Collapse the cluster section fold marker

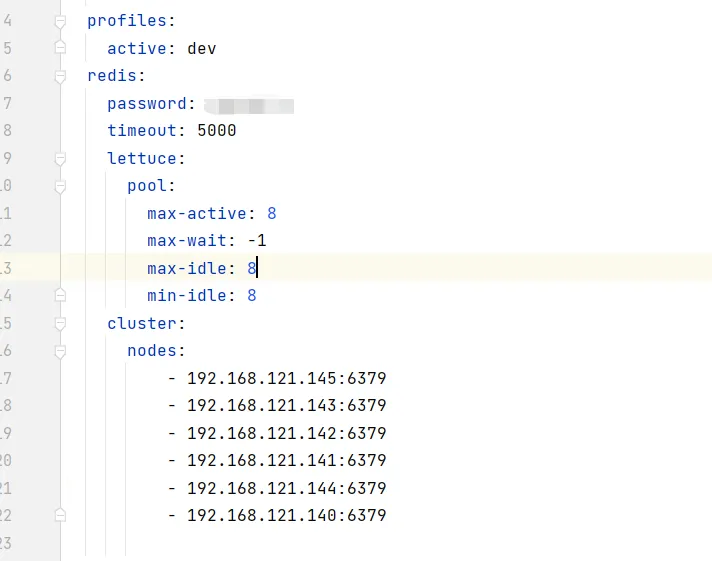[x=60, y=324]
